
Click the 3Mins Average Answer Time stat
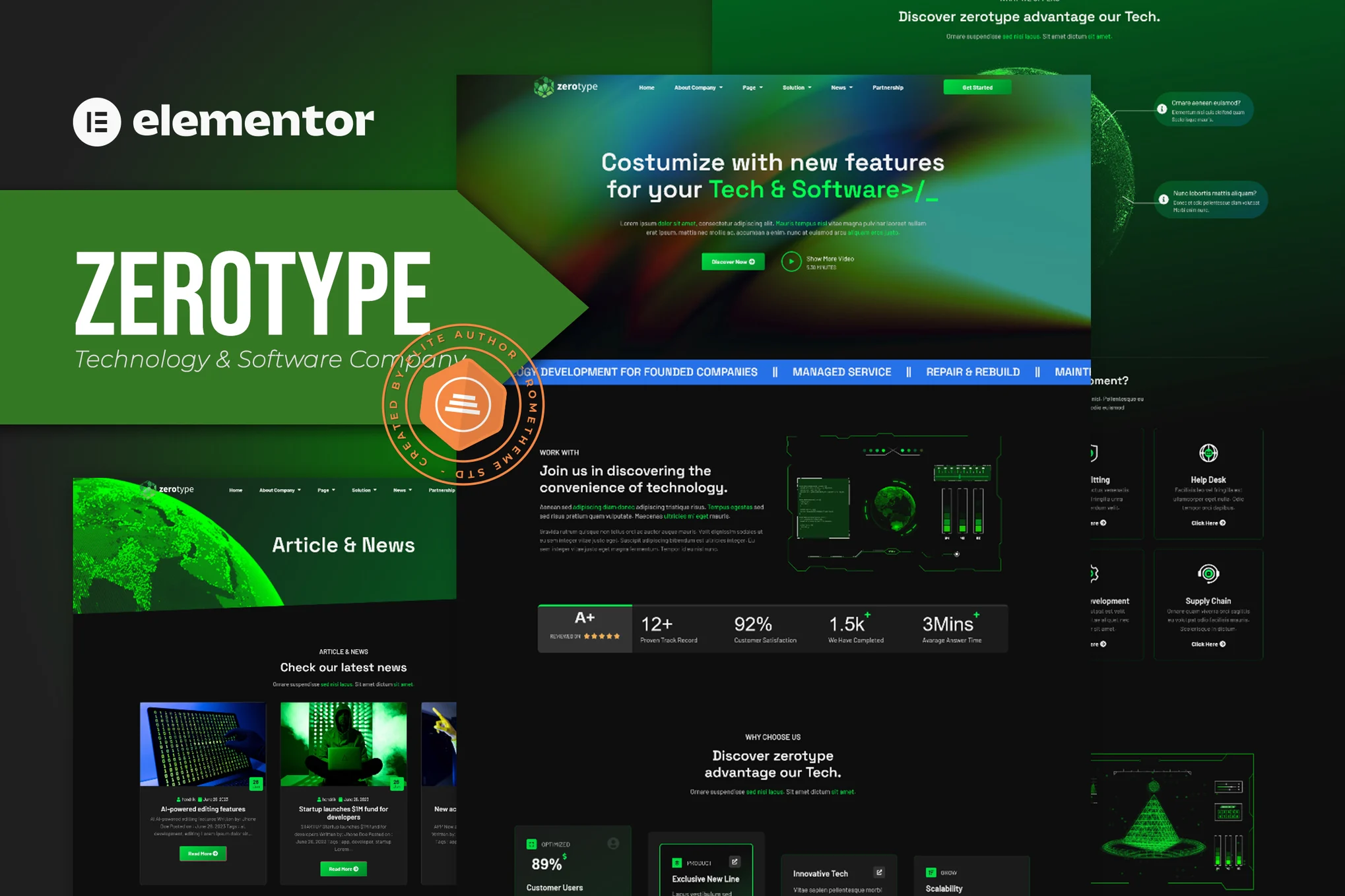(952, 629)
